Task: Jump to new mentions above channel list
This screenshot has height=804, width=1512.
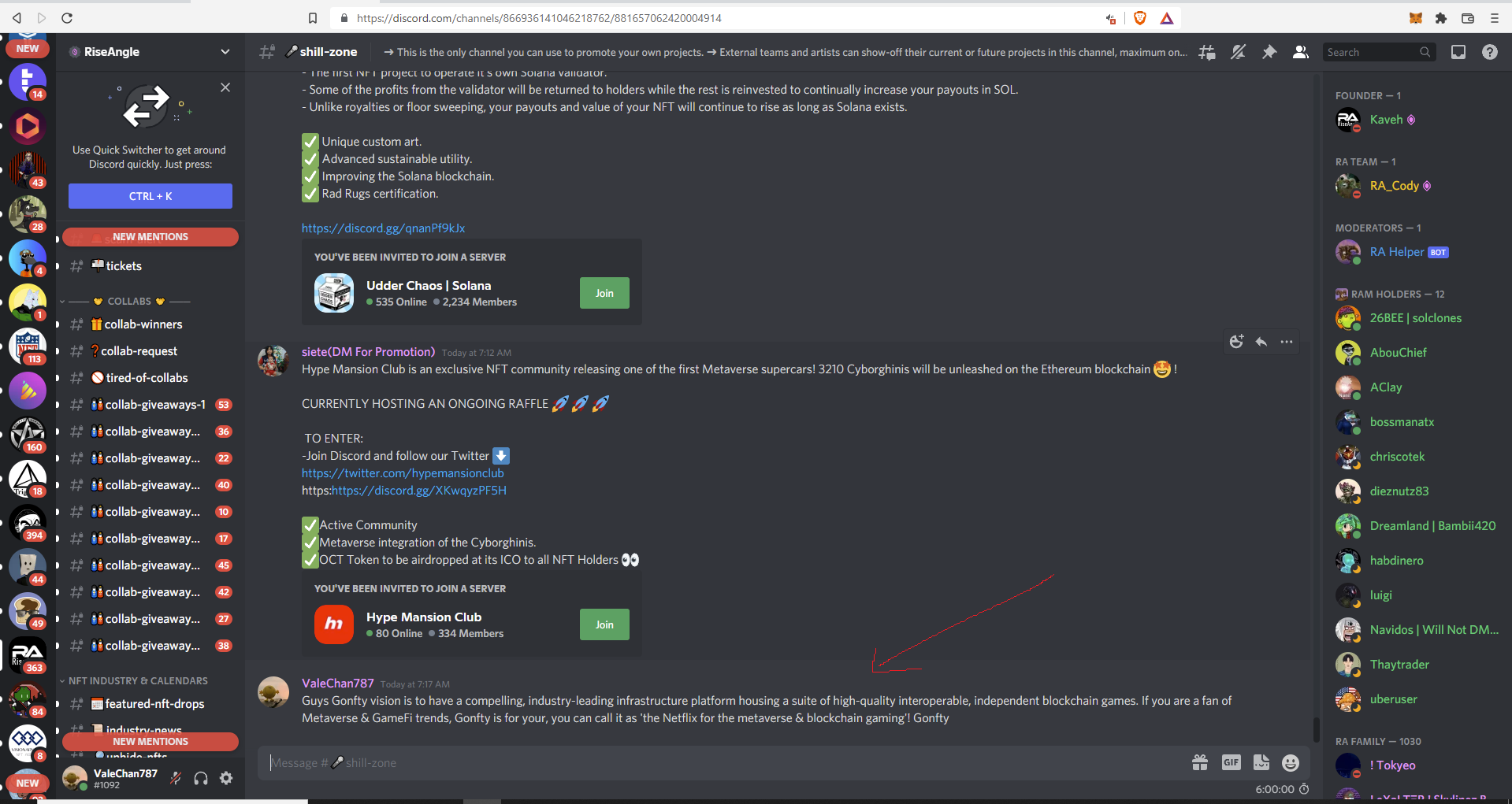Action: (x=150, y=237)
